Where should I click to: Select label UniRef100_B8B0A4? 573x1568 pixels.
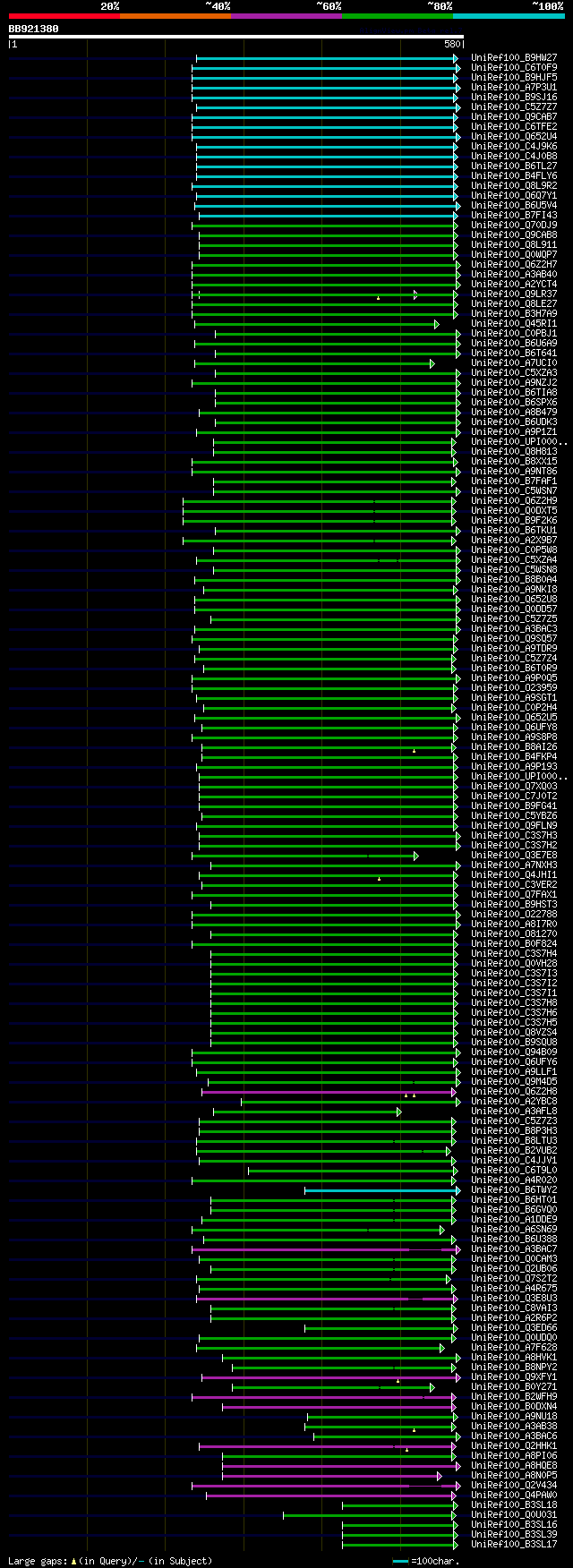(x=514, y=580)
